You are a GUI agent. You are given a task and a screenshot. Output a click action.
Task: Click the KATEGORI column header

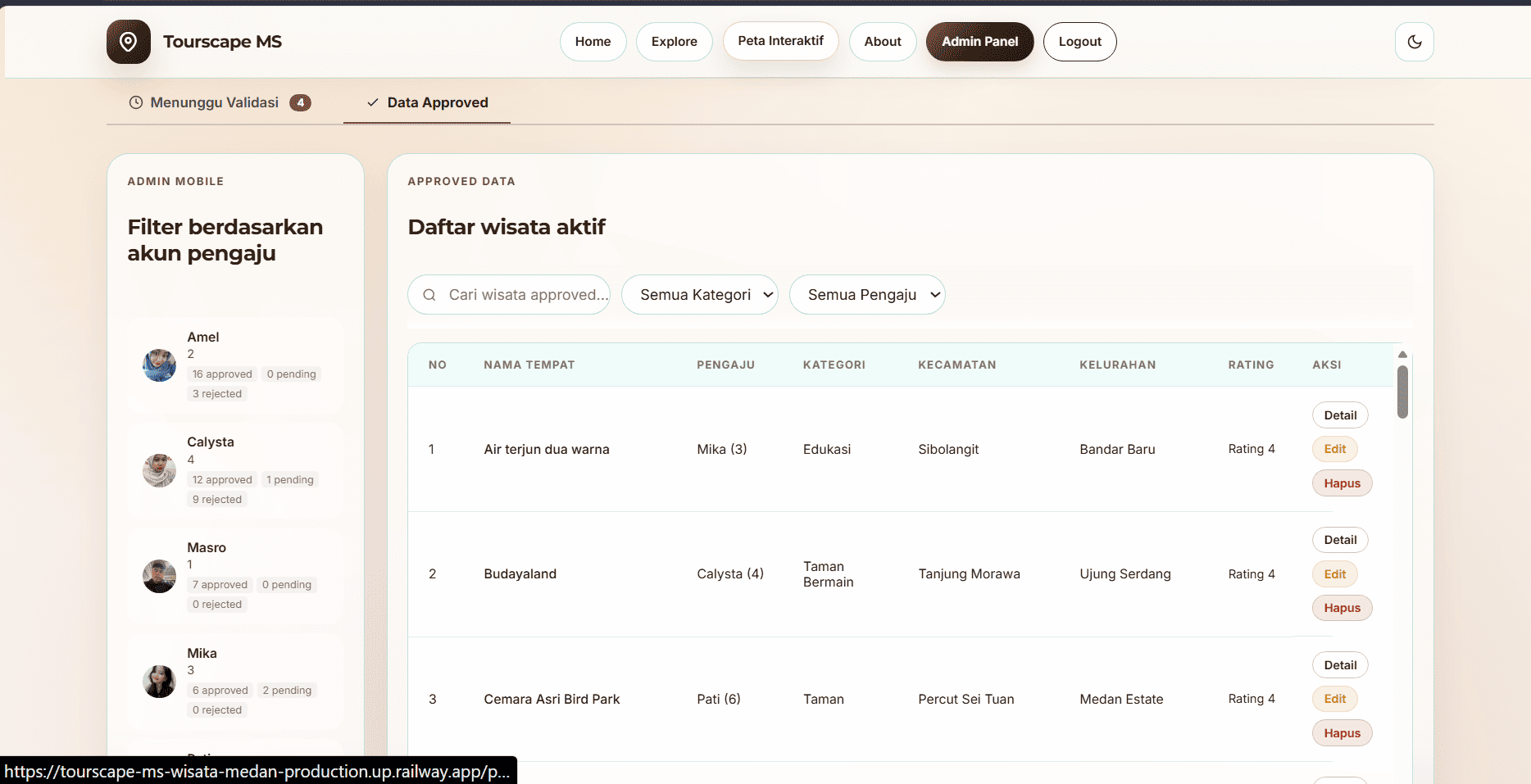point(834,365)
